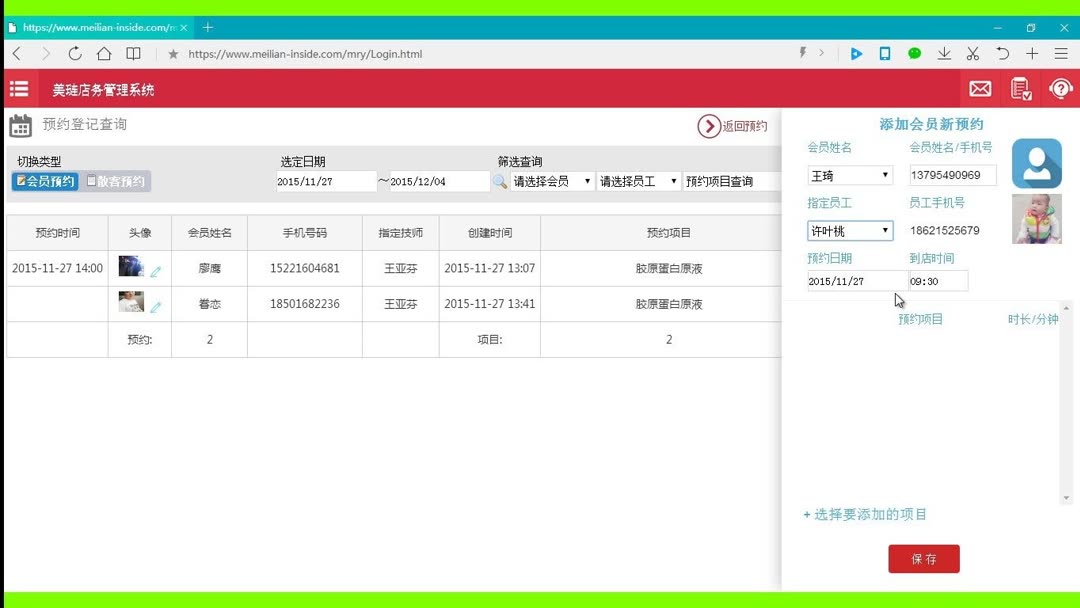Click the pencil edit icon beside 廖鹰's photo

[155, 269]
